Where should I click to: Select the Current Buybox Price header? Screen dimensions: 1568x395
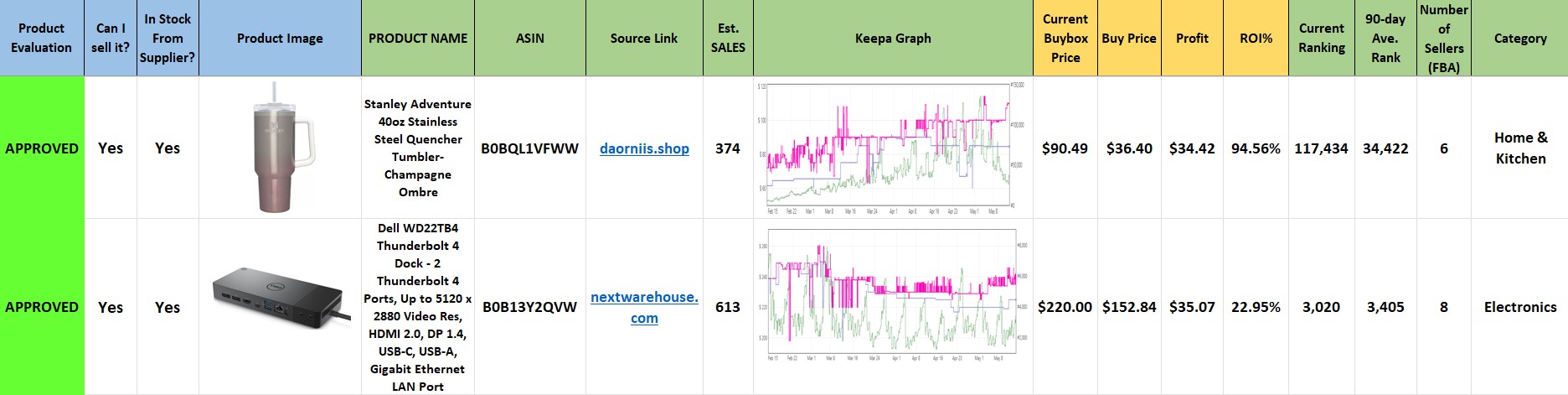1065,39
